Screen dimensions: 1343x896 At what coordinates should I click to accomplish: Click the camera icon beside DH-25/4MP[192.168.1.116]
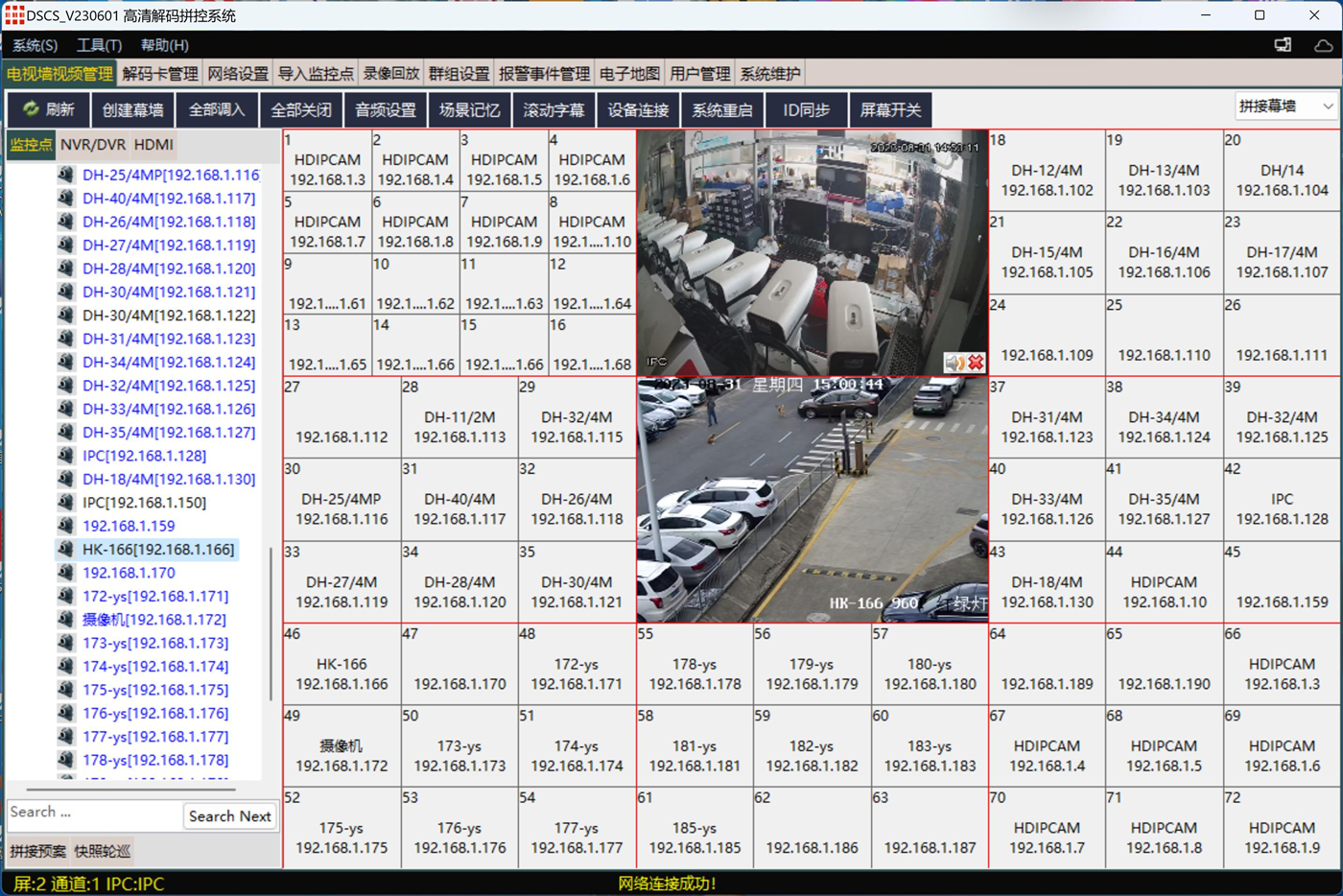(x=66, y=175)
